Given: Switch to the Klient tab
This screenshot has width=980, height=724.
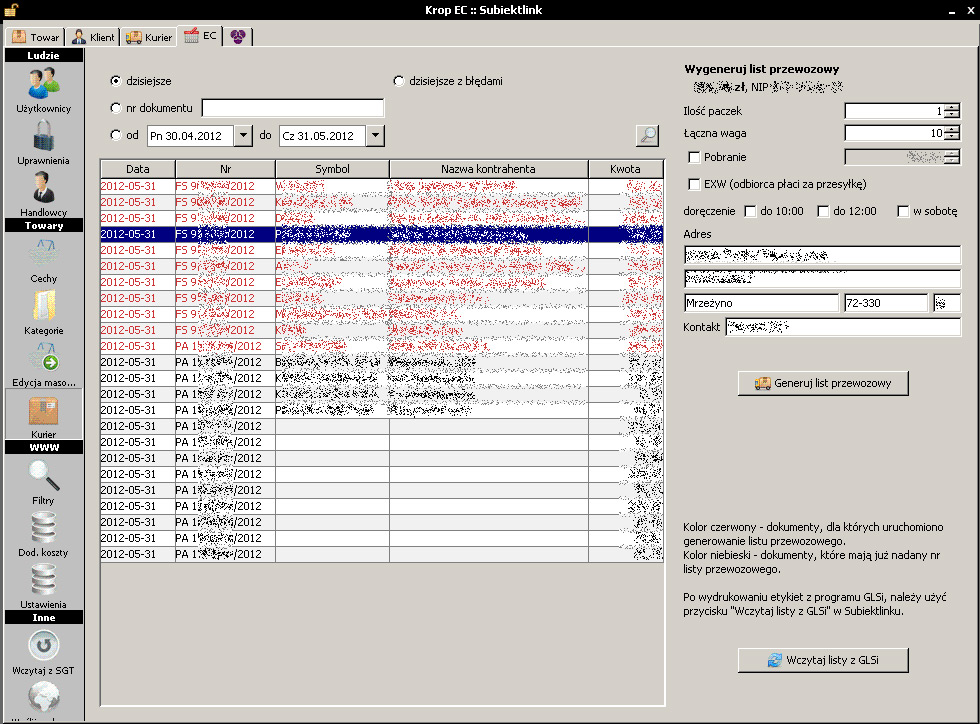Looking at the screenshot, I should [x=93, y=37].
